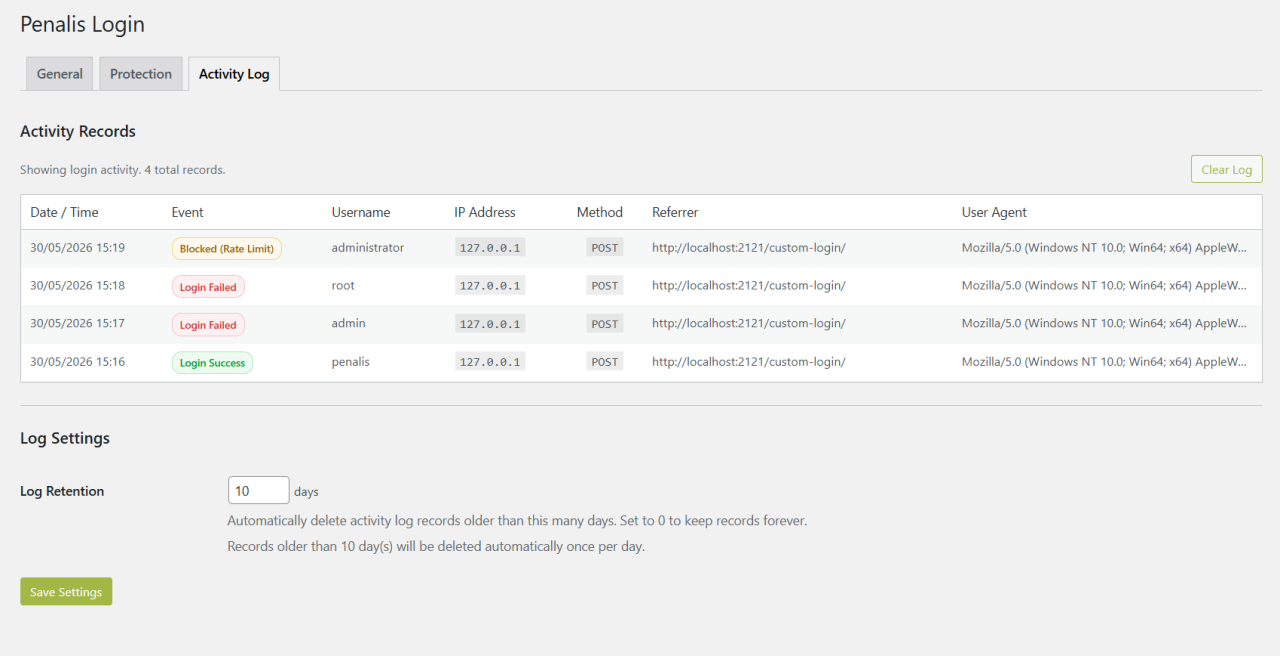Click the Activity Records heading
The height and width of the screenshot is (656, 1280).
point(78,131)
